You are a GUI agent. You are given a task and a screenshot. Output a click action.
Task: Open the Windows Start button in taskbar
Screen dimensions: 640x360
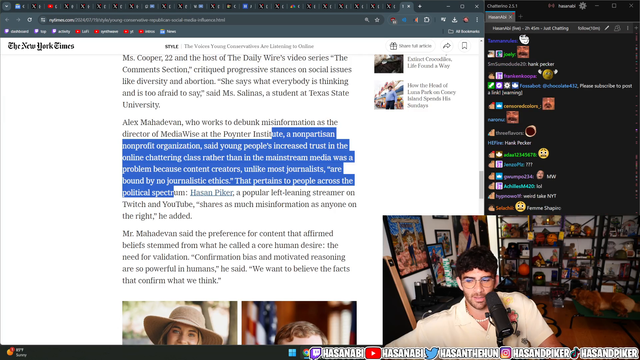(x=292, y=353)
